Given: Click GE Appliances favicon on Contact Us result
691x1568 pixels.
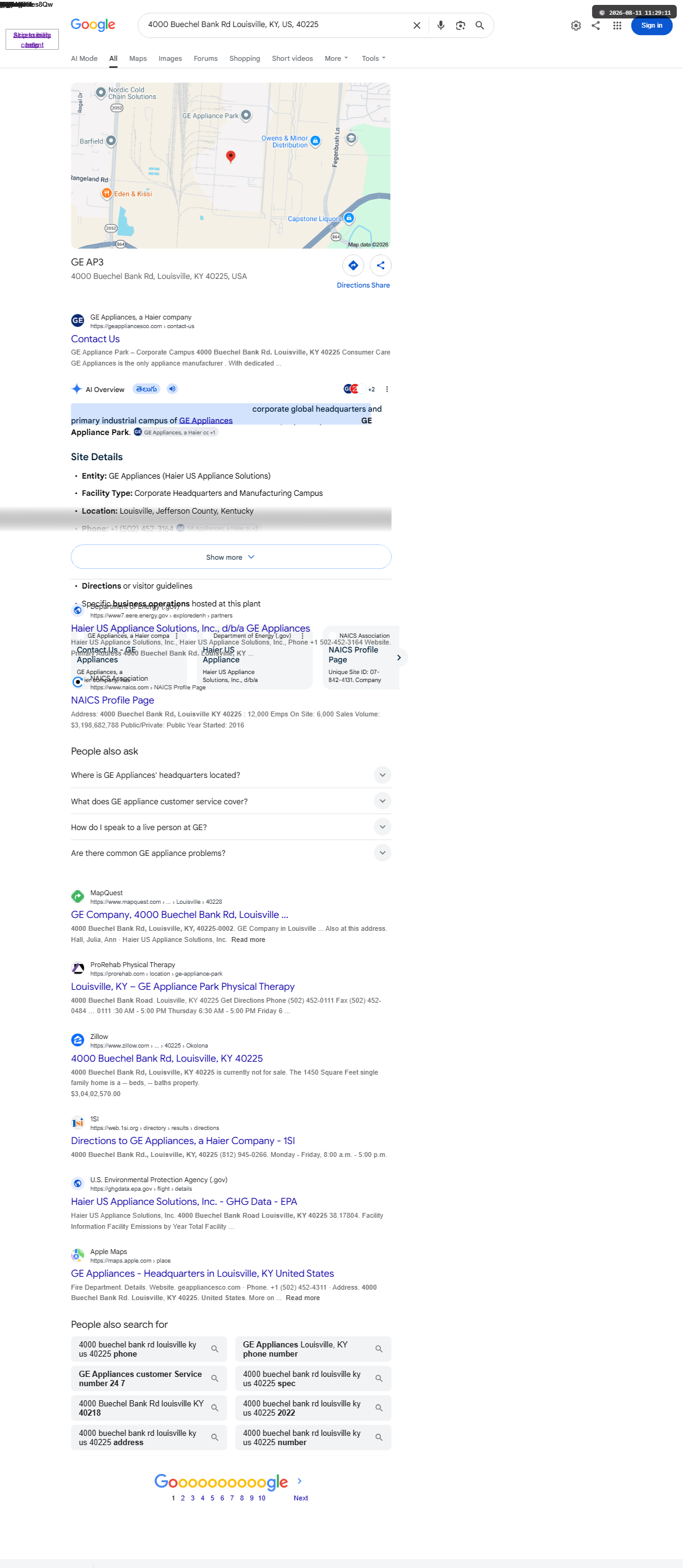Looking at the screenshot, I should [77, 320].
